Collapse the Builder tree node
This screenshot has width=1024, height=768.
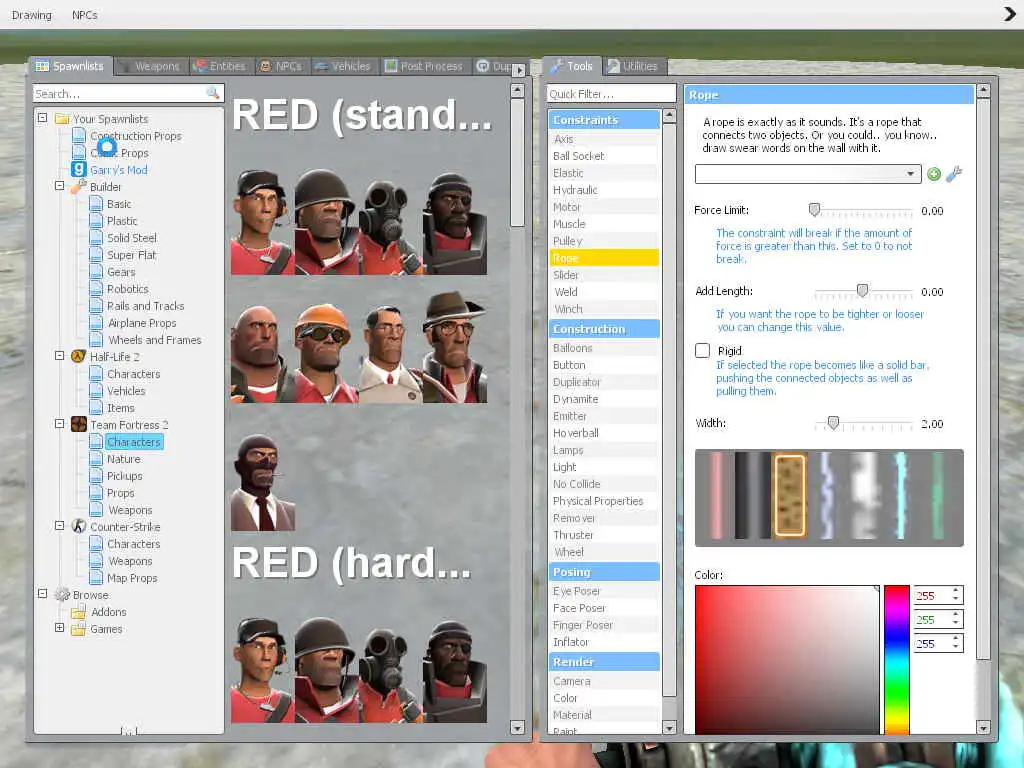click(x=59, y=186)
